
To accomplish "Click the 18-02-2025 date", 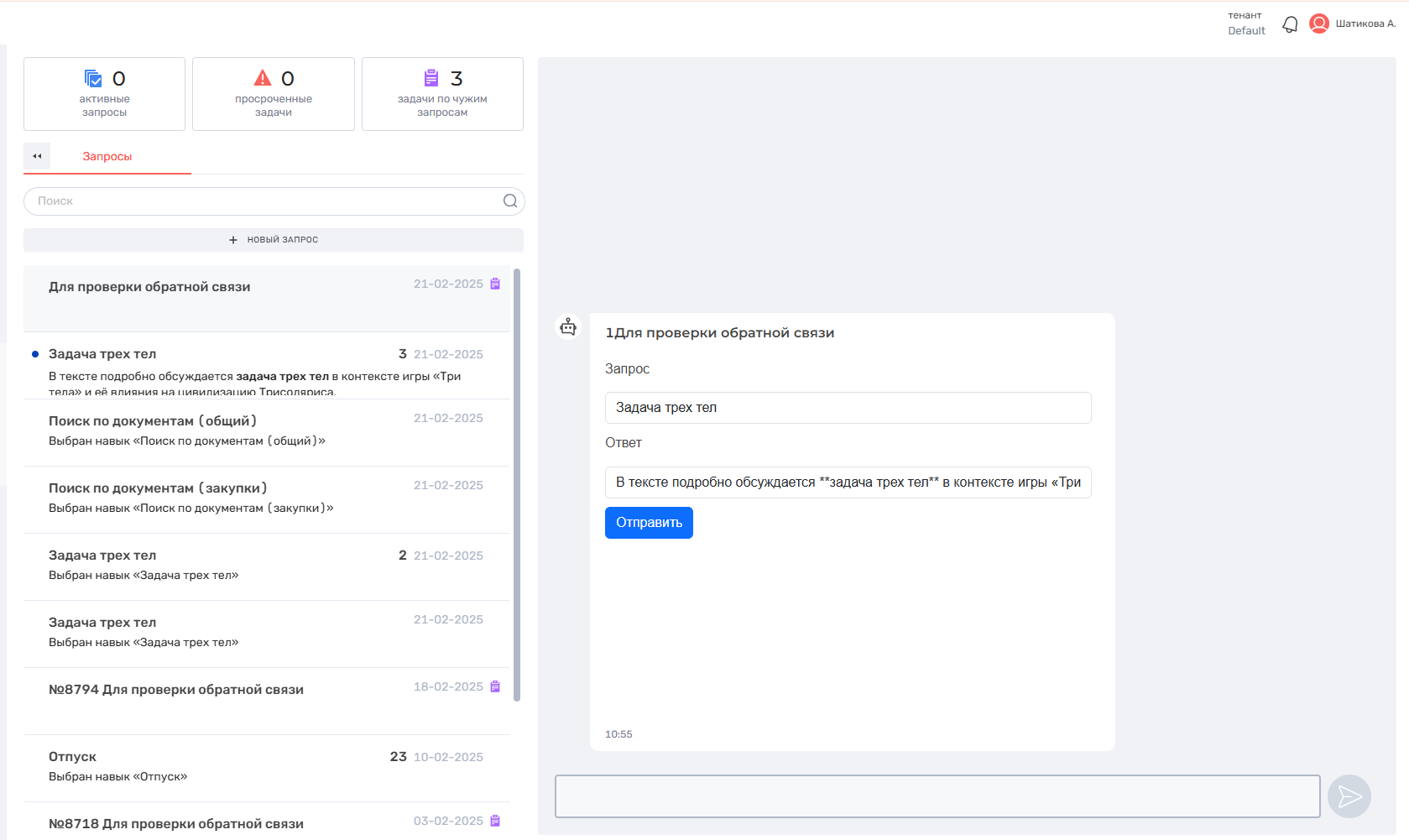I will click(448, 686).
